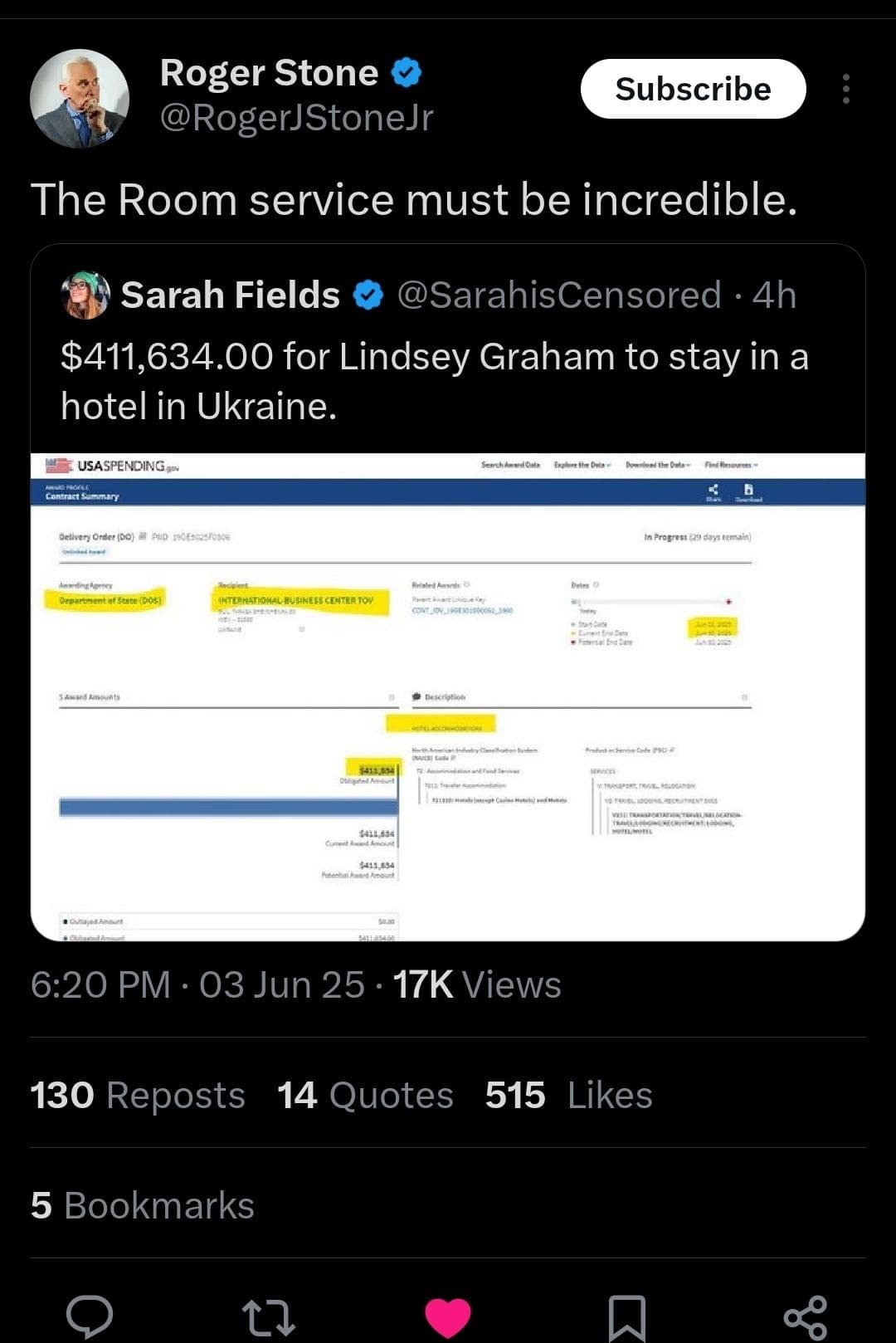Open the 14 Quotes list
This screenshot has height=1343, width=896.
click(365, 1095)
